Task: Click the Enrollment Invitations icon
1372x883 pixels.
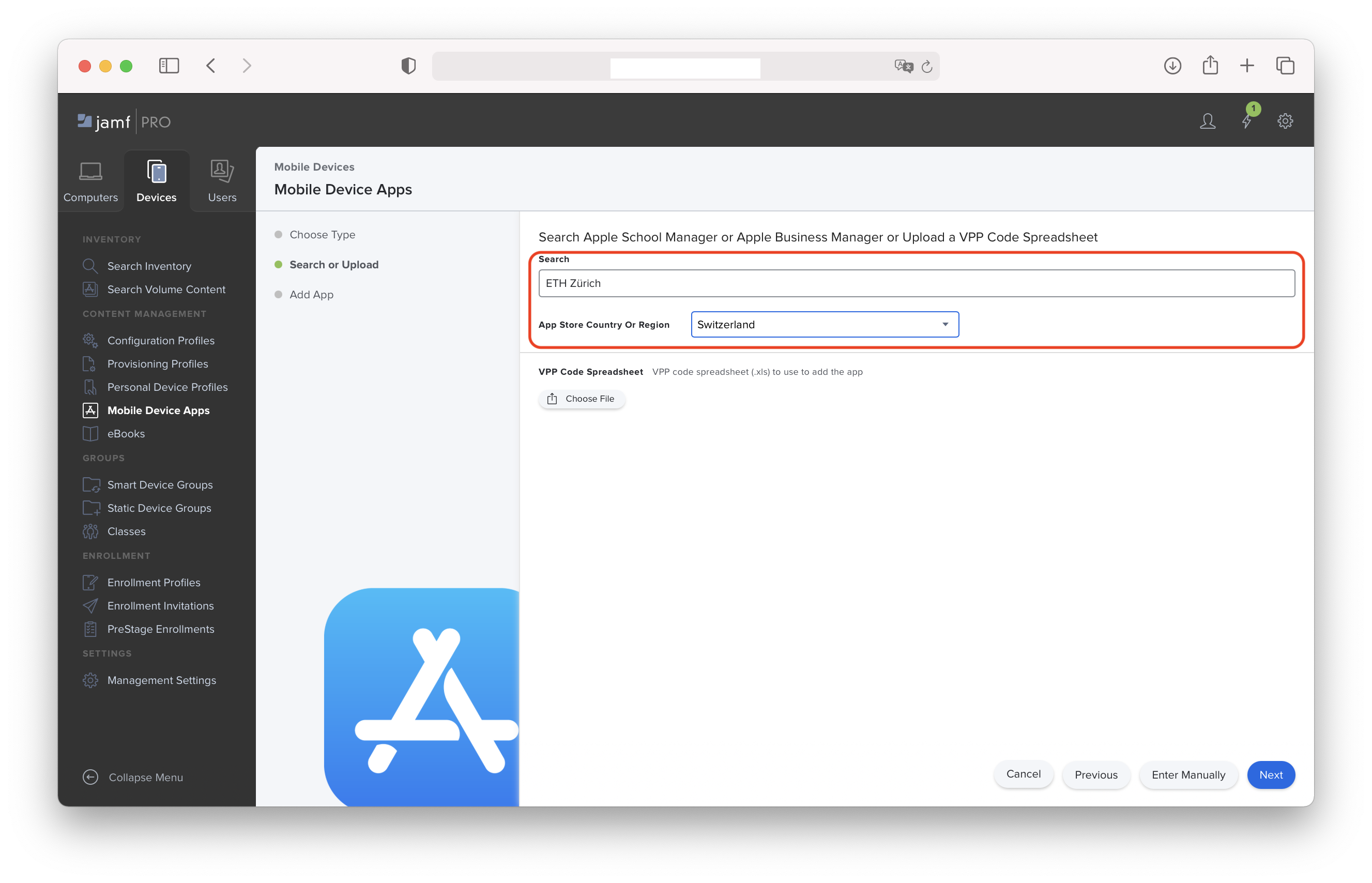Action: pos(92,605)
